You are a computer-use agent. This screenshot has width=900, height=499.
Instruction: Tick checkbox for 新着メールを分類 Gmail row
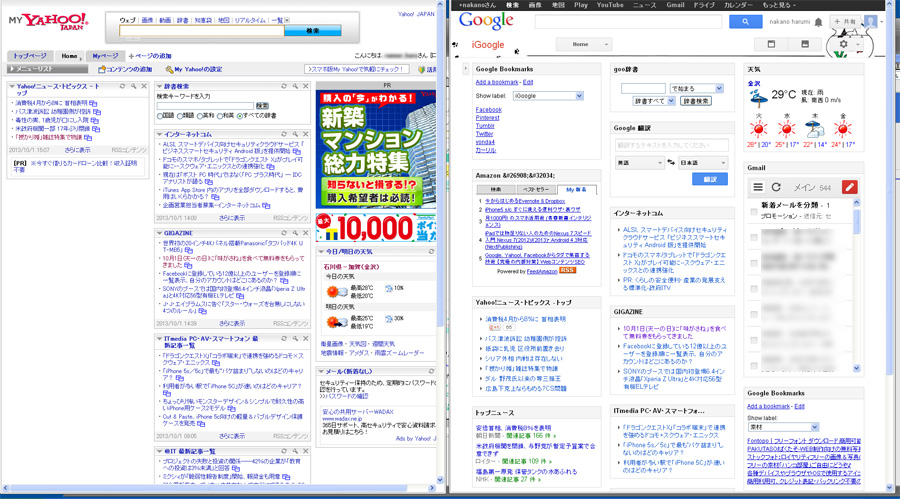pyautogui.click(x=754, y=211)
